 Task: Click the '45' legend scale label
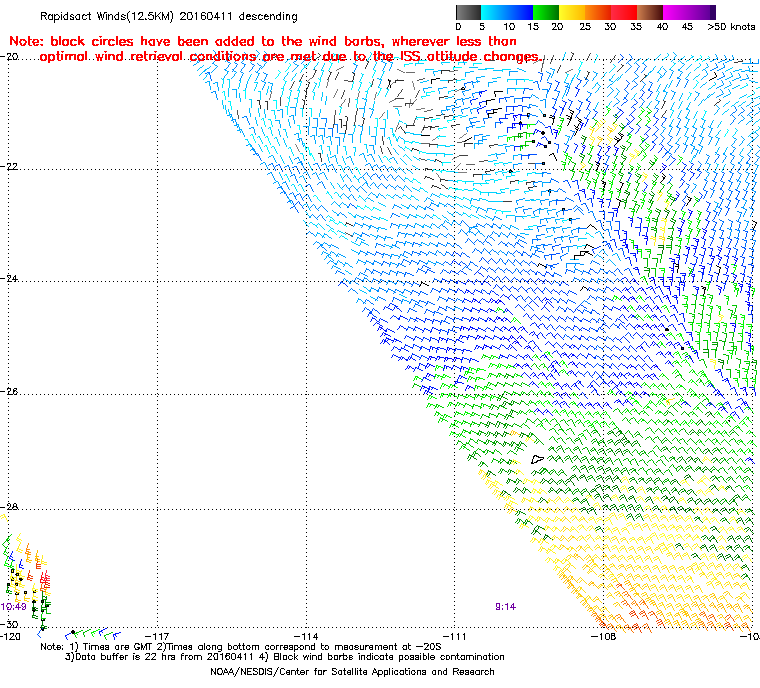[687, 27]
